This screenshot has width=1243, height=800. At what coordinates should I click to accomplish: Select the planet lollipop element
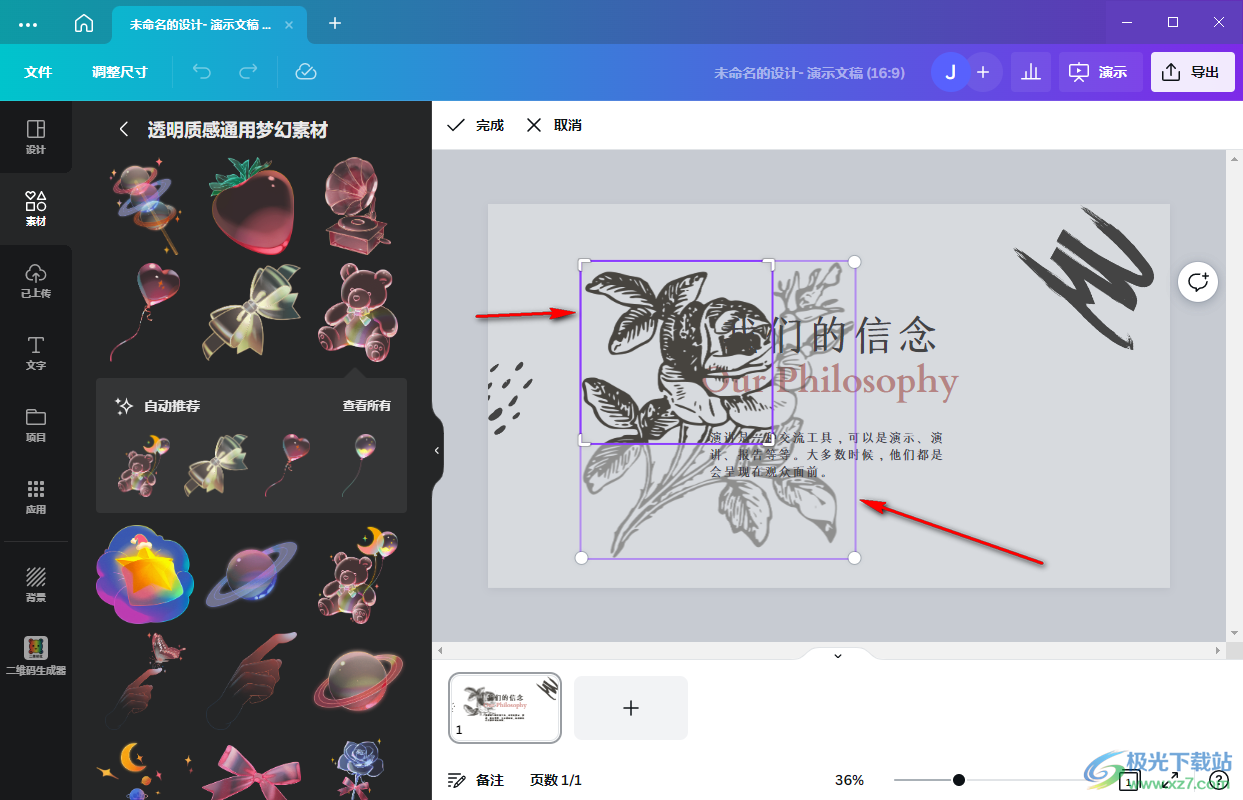coord(146,204)
